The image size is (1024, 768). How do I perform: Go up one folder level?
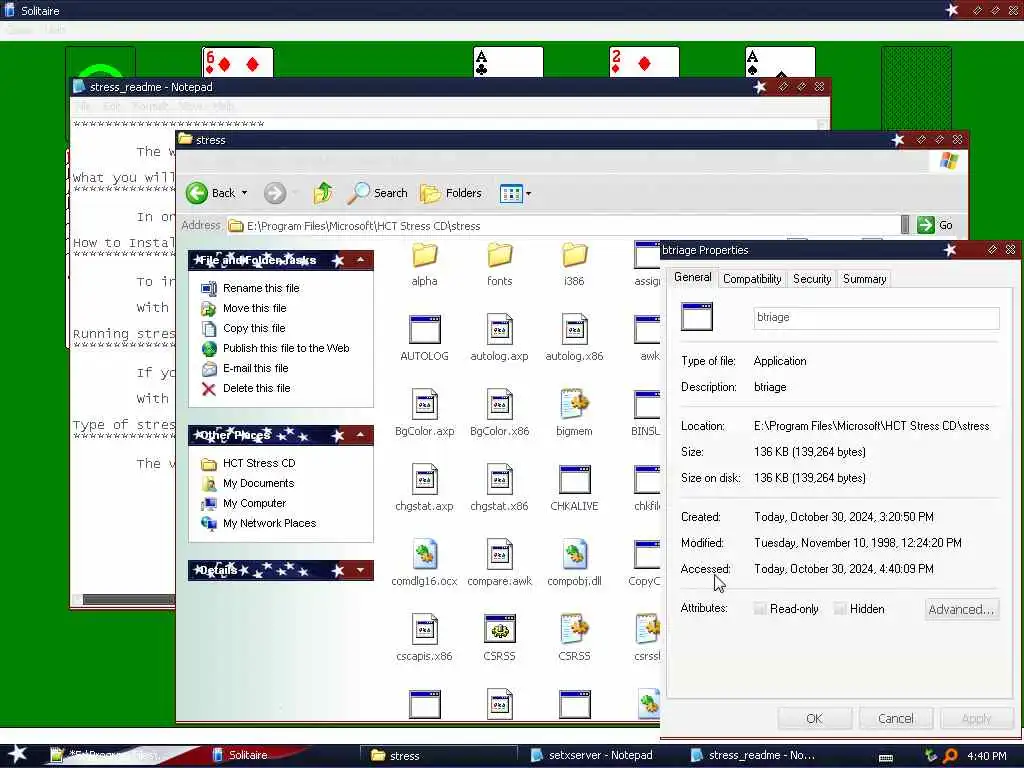pyautogui.click(x=323, y=193)
